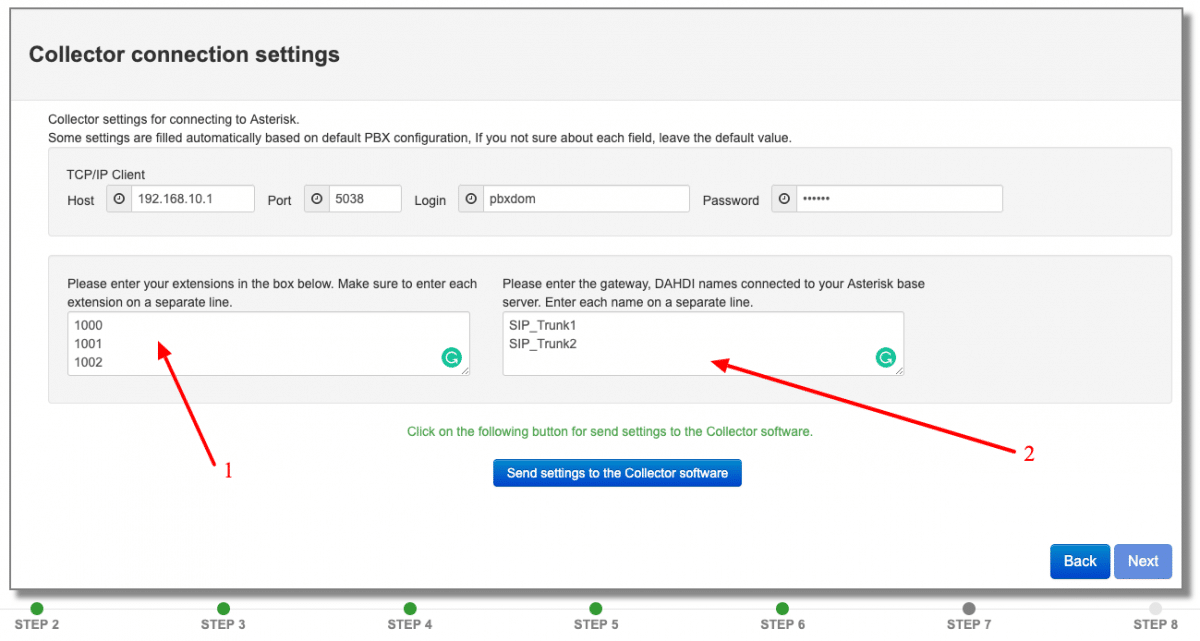The height and width of the screenshot is (641, 1200).
Task: Click the clock icon beside Host field
Action: pyautogui.click(x=120, y=199)
